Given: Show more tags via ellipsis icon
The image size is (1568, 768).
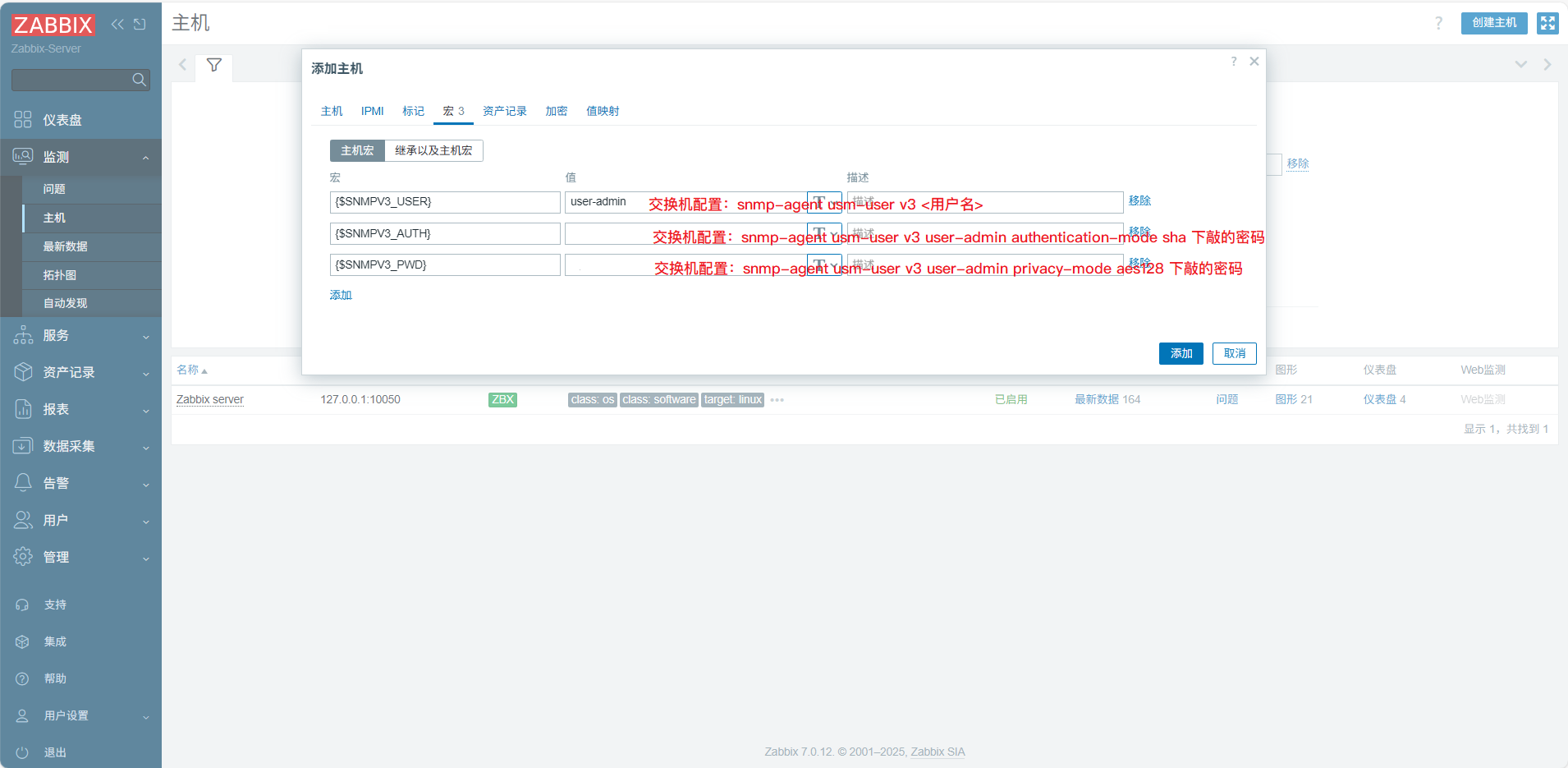Looking at the screenshot, I should tap(777, 400).
